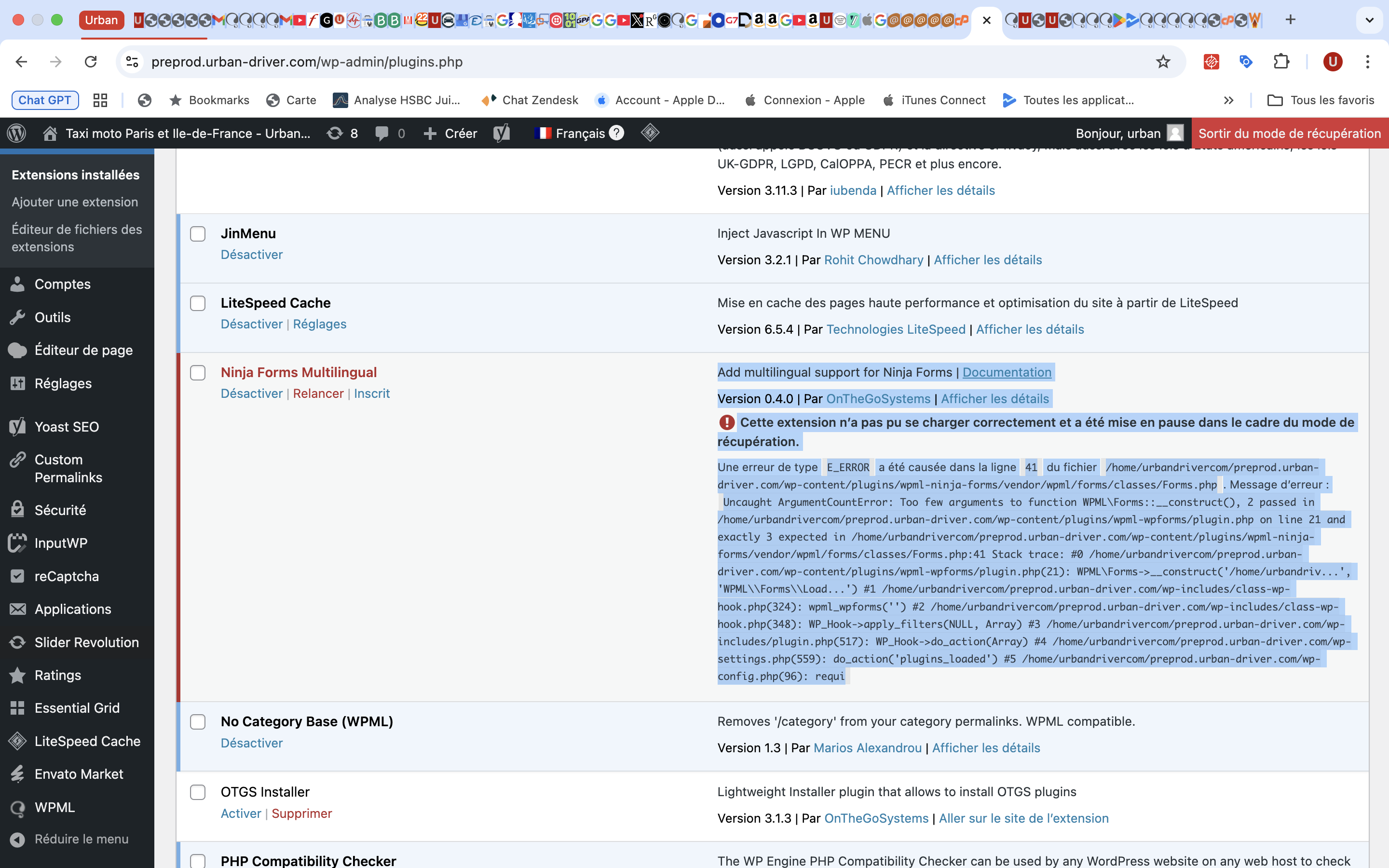Check the No Category Base (WPML) checkbox
The height and width of the screenshot is (868, 1389).
click(198, 721)
